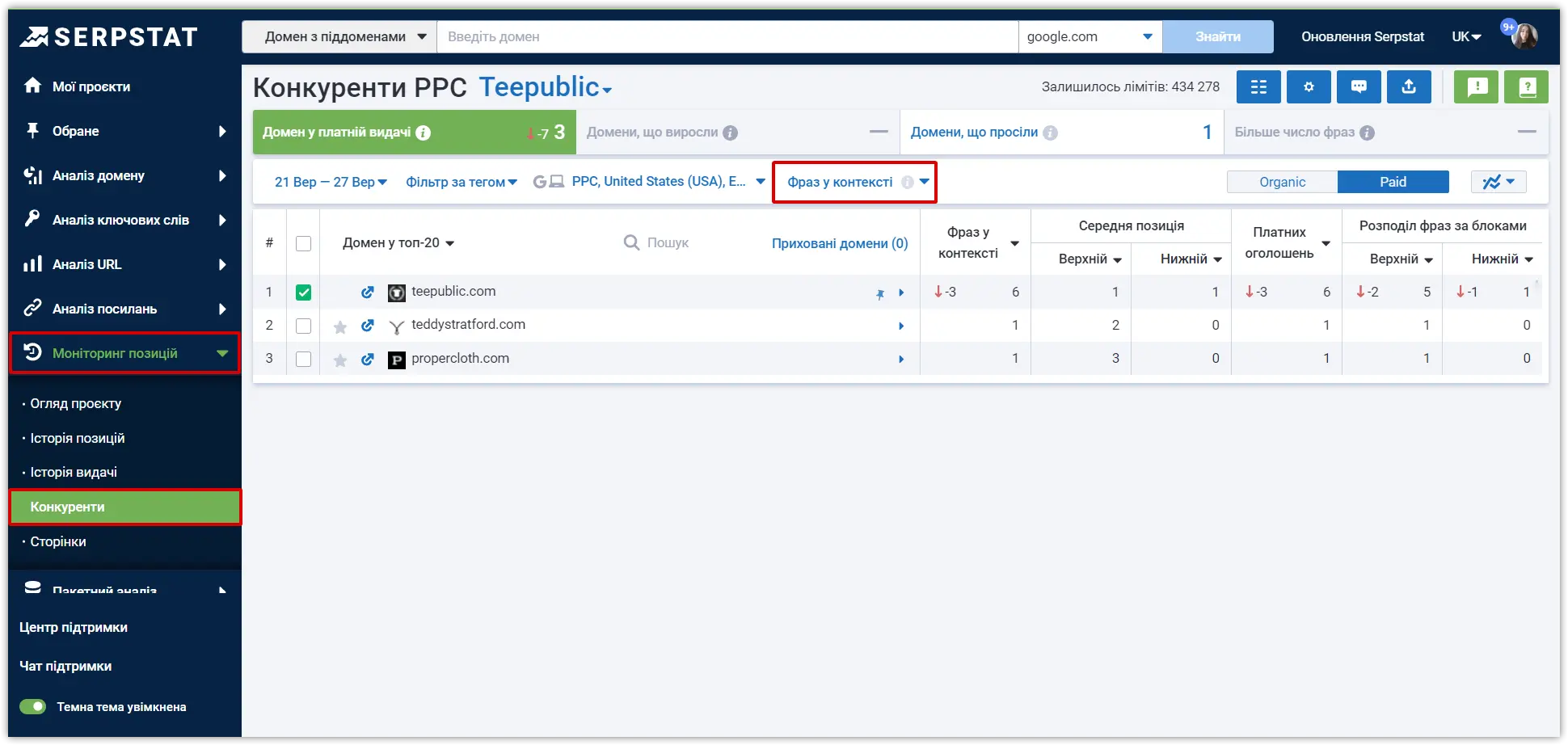Open the Приховані домени (0) link
The height and width of the screenshot is (745, 1568).
[840, 243]
